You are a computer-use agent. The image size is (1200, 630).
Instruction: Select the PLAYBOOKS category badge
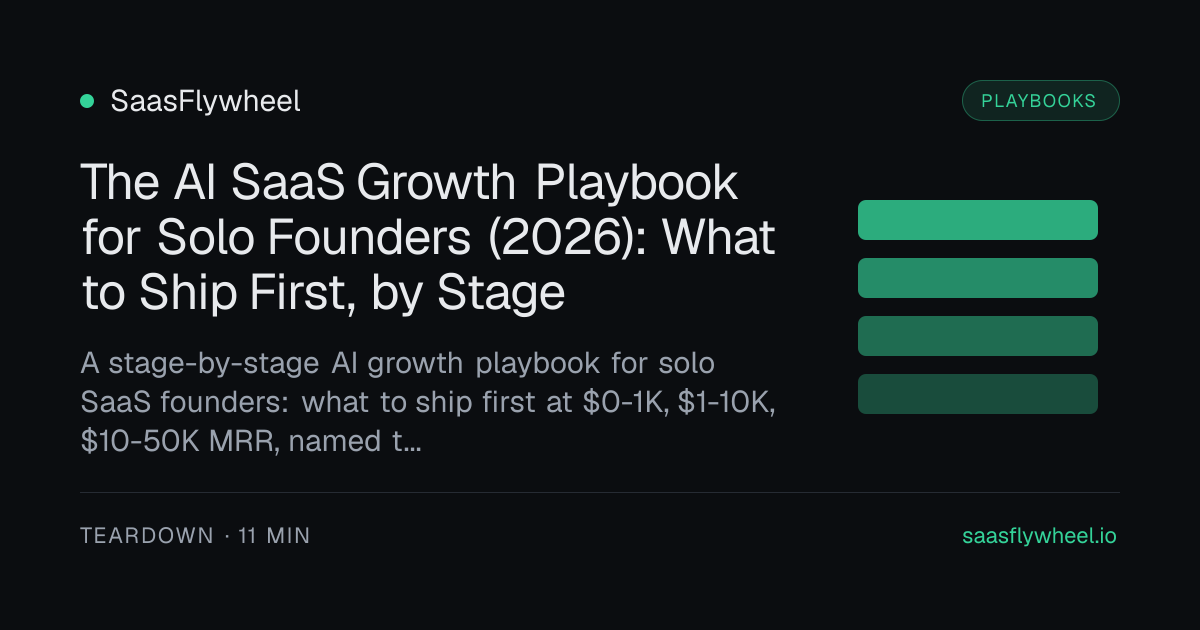1040,101
